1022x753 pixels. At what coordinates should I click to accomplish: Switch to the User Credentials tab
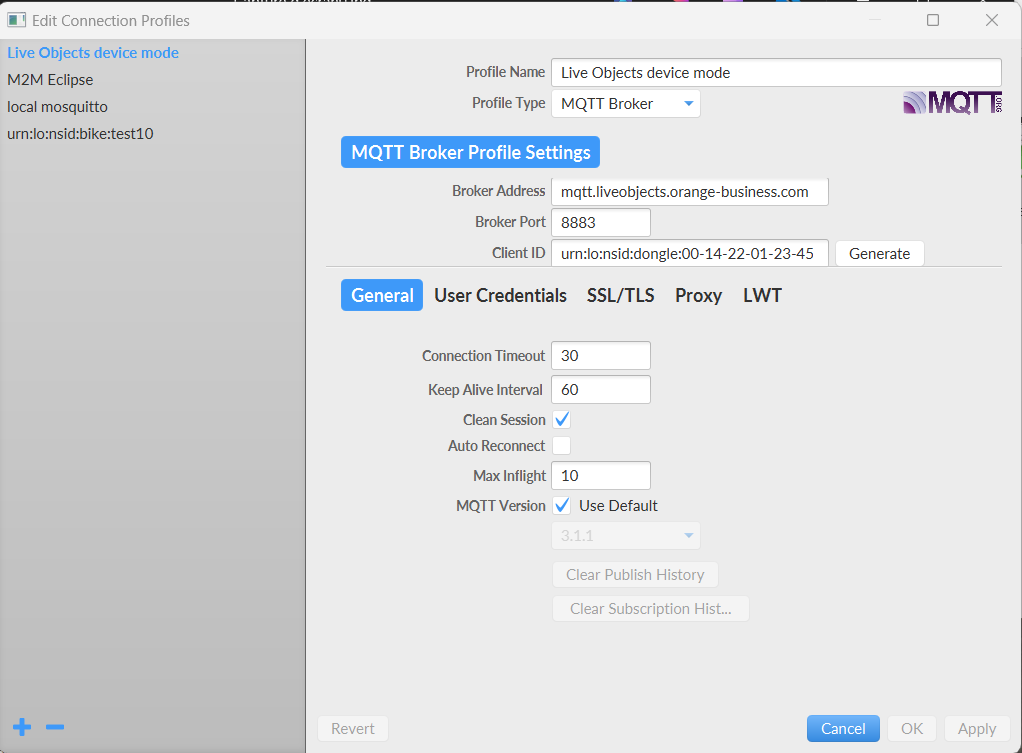click(x=500, y=295)
